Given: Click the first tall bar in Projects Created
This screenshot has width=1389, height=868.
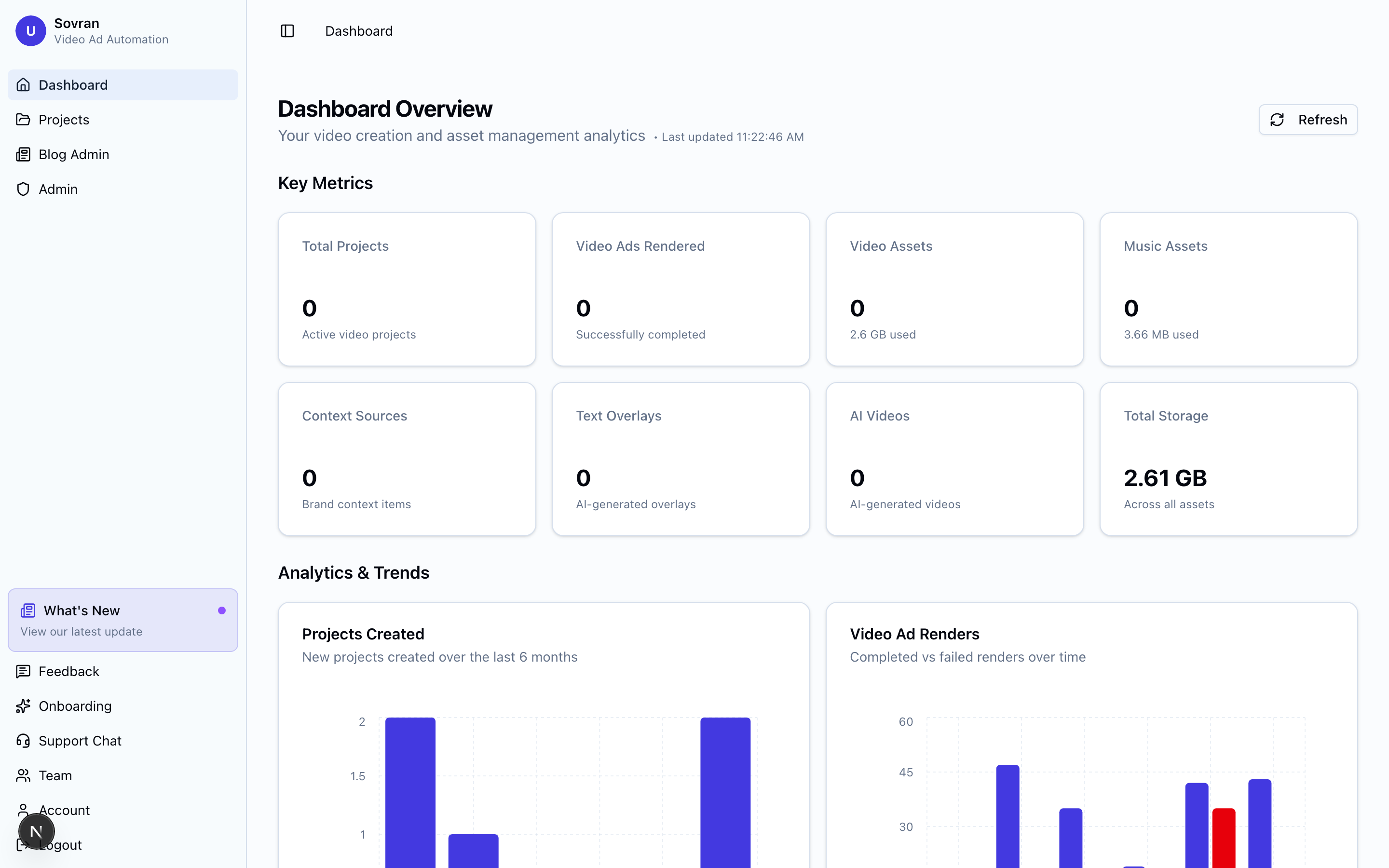Looking at the screenshot, I should point(410,793).
